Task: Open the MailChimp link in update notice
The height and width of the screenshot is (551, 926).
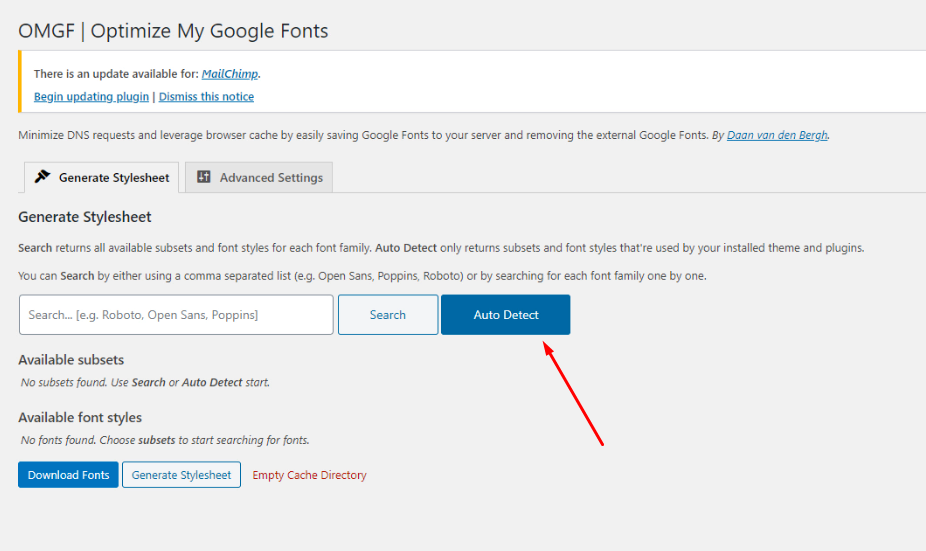Action: (229, 74)
